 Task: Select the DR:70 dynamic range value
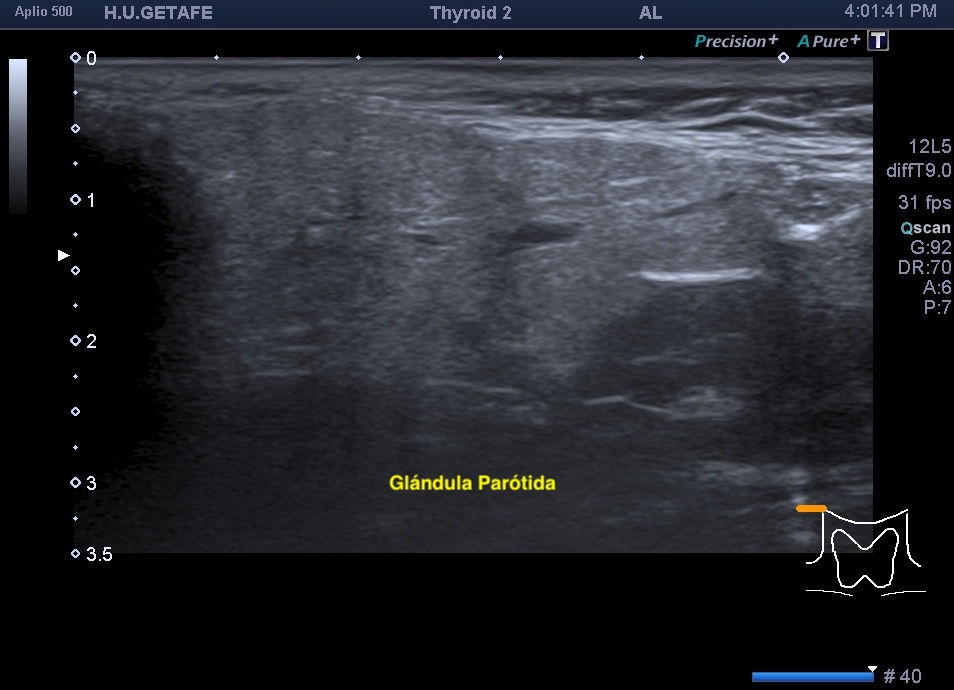tap(925, 268)
